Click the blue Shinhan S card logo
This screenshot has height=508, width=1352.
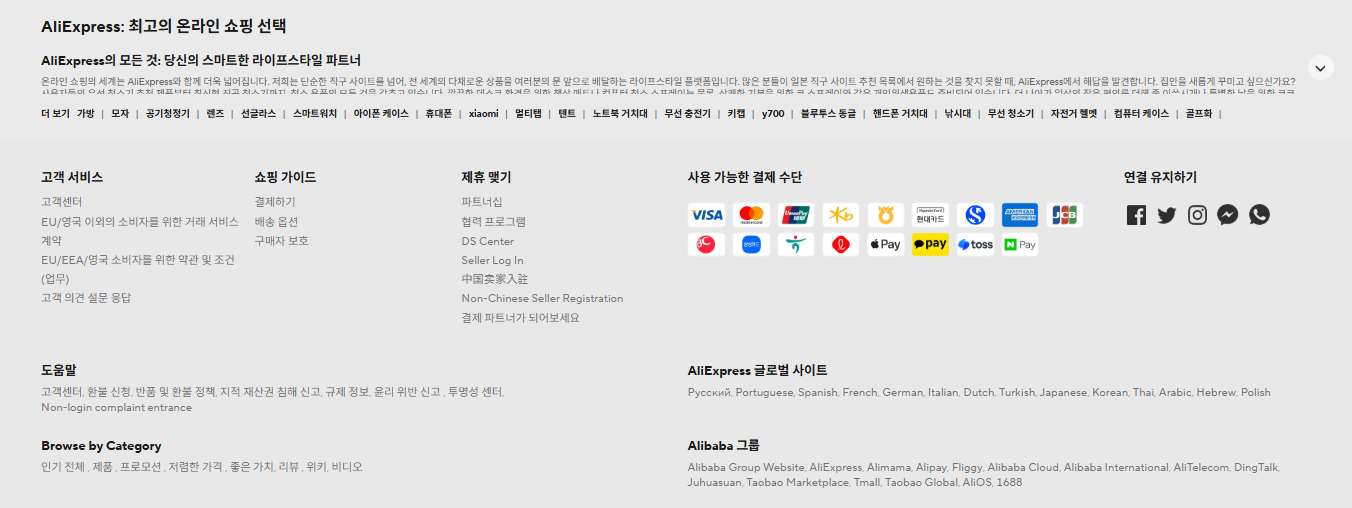pyautogui.click(x=975, y=215)
